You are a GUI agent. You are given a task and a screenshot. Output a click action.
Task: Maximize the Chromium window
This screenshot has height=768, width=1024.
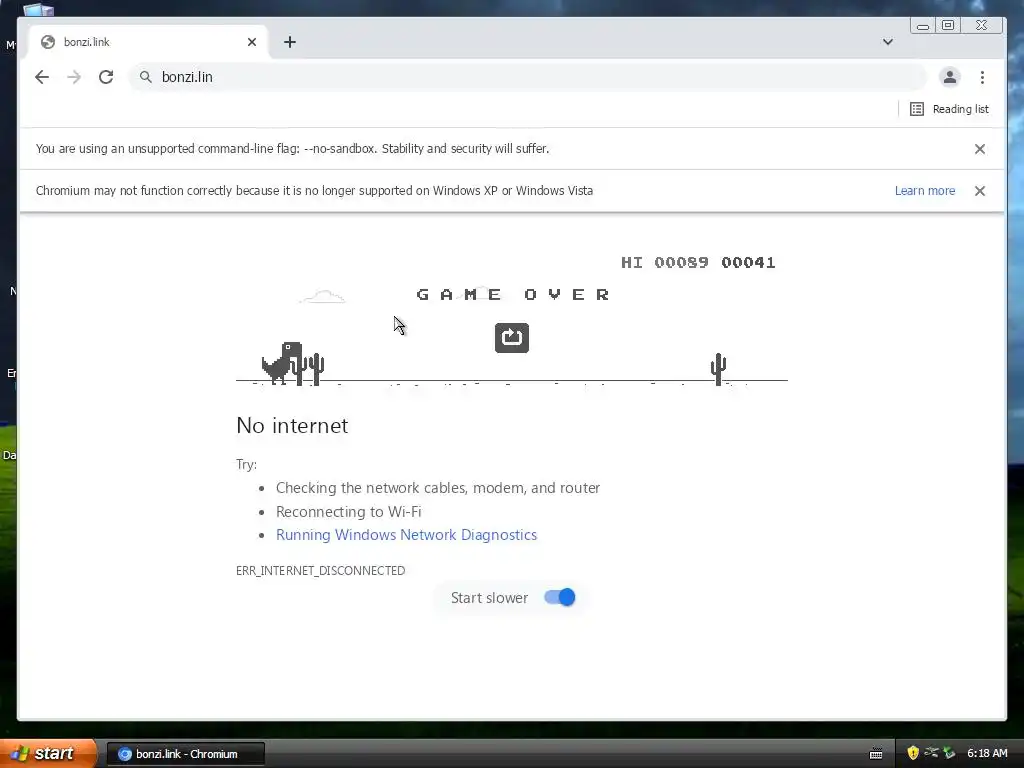pyautogui.click(x=948, y=25)
